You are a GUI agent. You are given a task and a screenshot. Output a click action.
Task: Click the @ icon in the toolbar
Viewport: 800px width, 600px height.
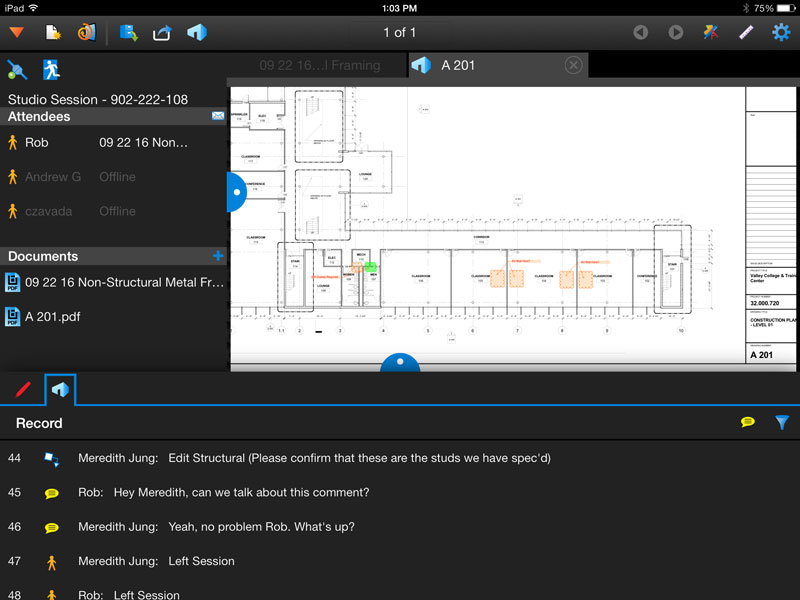click(x=86, y=33)
